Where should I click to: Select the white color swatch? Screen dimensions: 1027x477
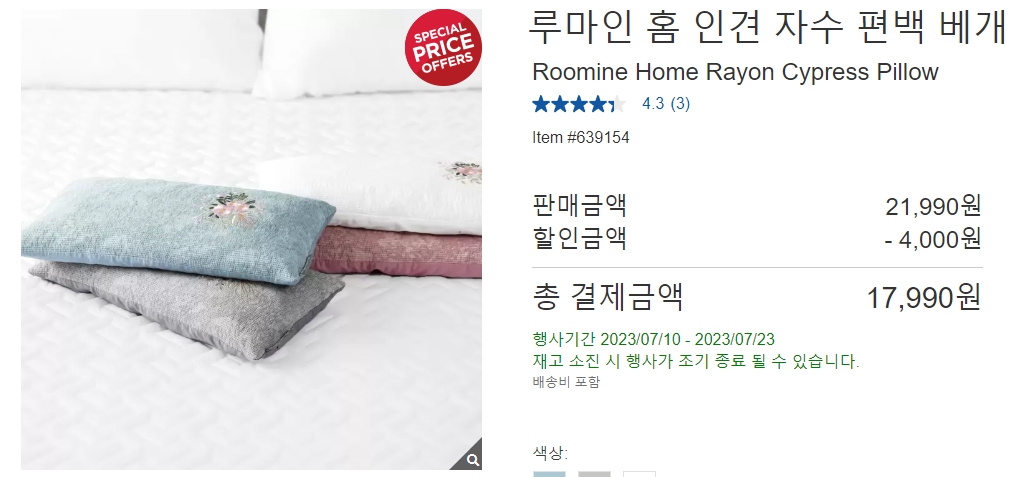click(639, 474)
